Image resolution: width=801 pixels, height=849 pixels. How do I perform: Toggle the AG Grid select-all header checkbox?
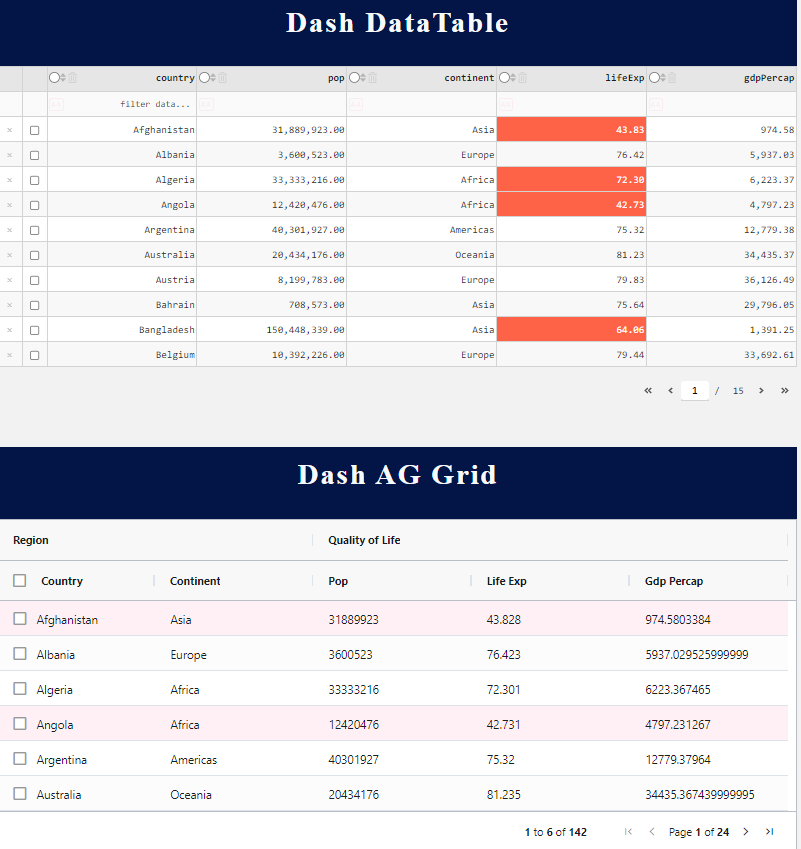[x=20, y=581]
